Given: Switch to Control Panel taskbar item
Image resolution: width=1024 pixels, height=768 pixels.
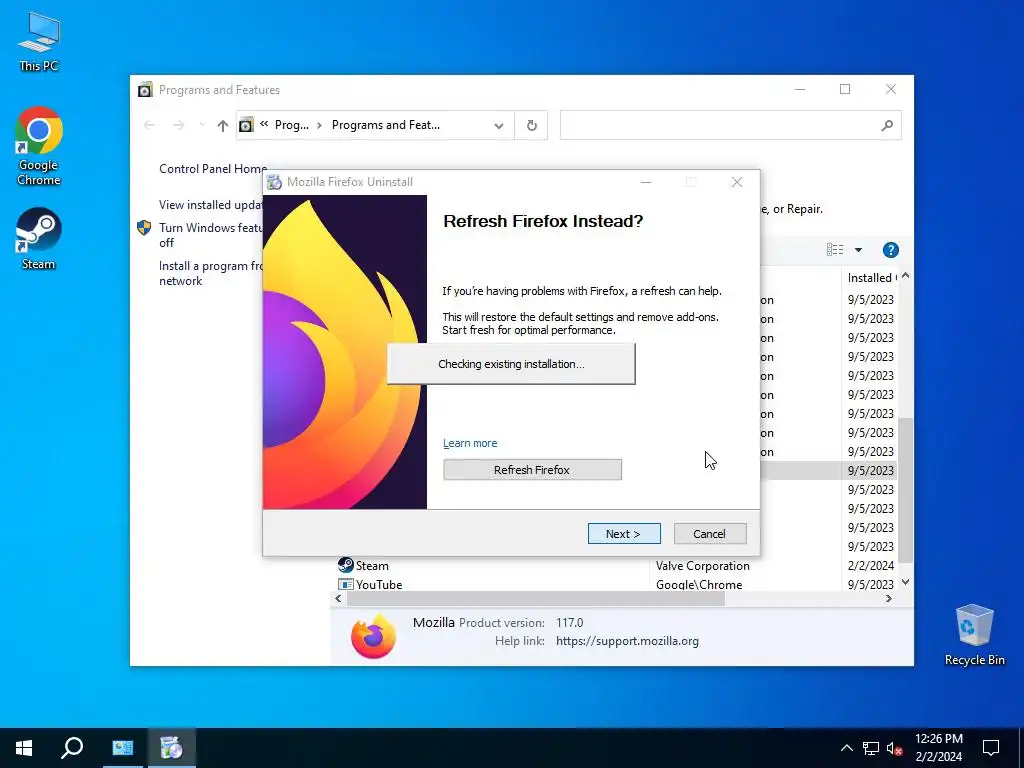Looking at the screenshot, I should point(122,748).
